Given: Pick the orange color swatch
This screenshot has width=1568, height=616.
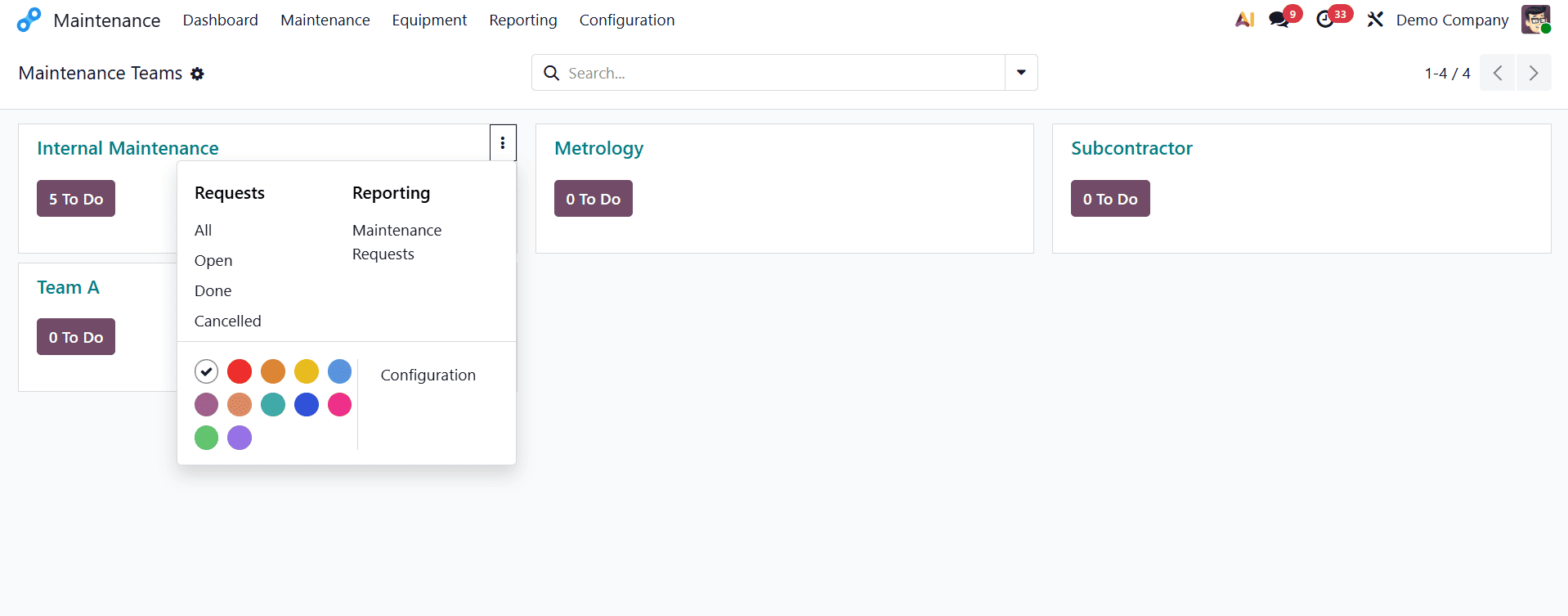Looking at the screenshot, I should pos(273,371).
